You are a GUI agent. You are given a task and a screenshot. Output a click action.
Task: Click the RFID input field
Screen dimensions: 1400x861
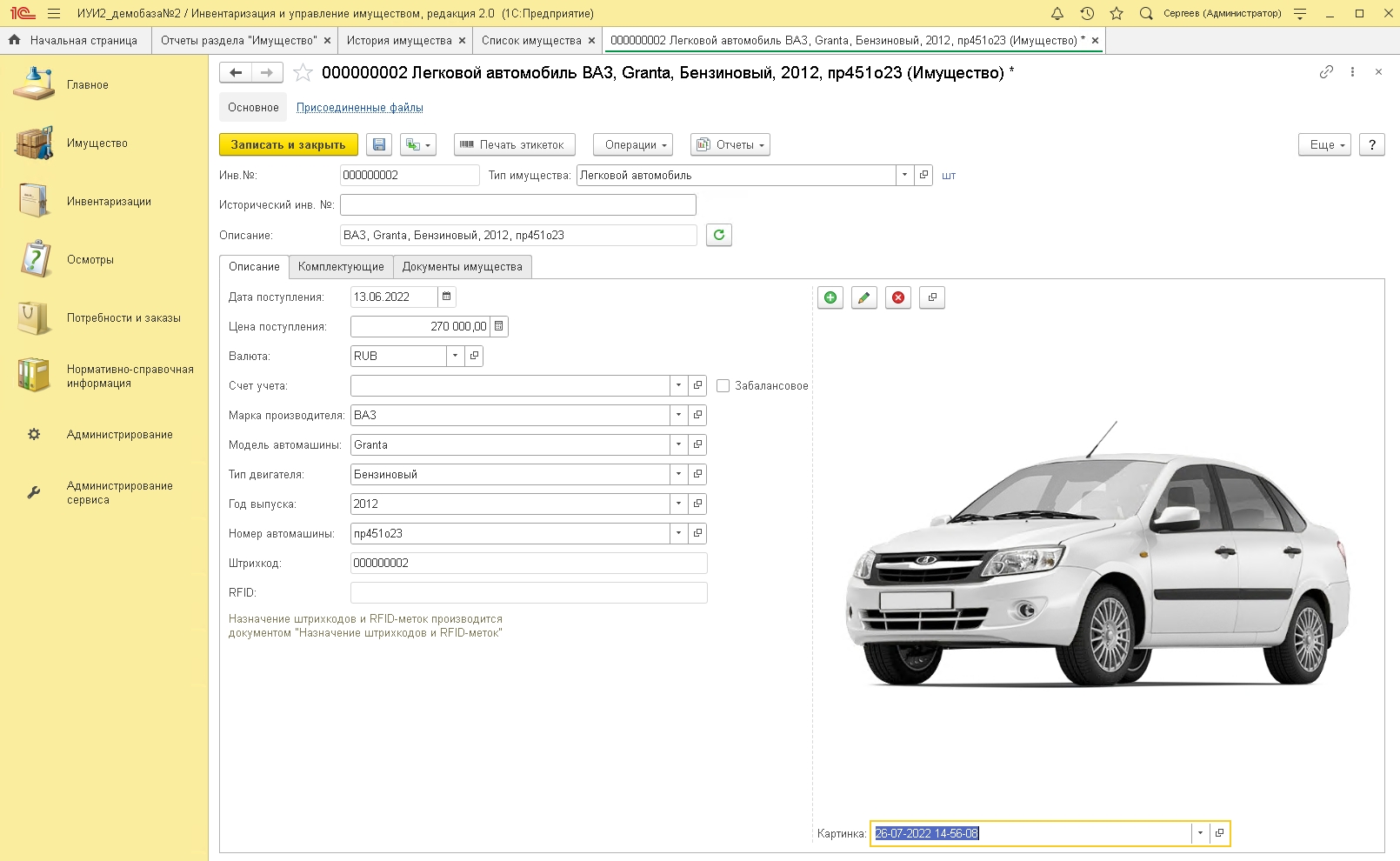pos(529,593)
